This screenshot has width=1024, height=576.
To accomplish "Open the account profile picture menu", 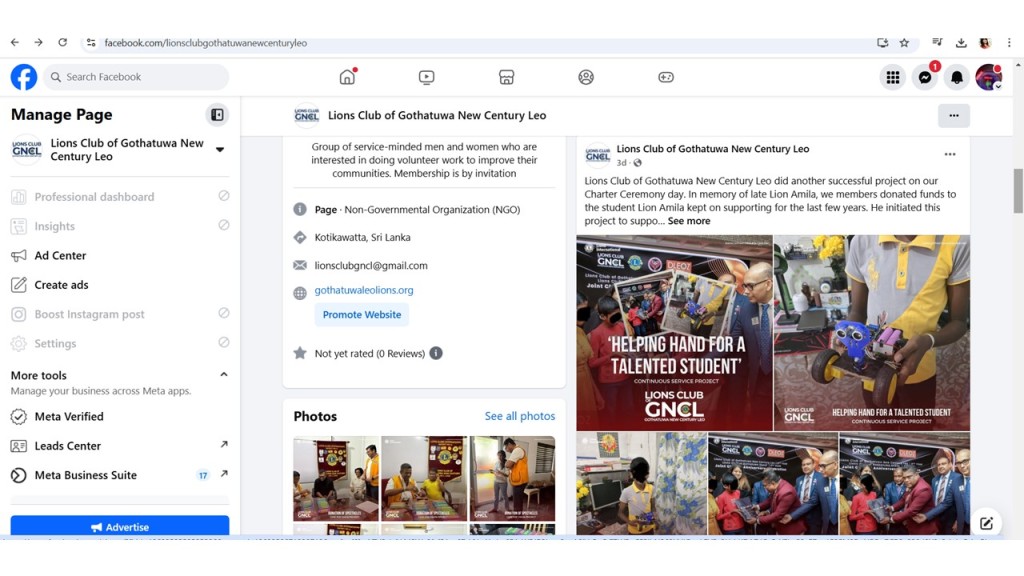I will click(x=989, y=77).
